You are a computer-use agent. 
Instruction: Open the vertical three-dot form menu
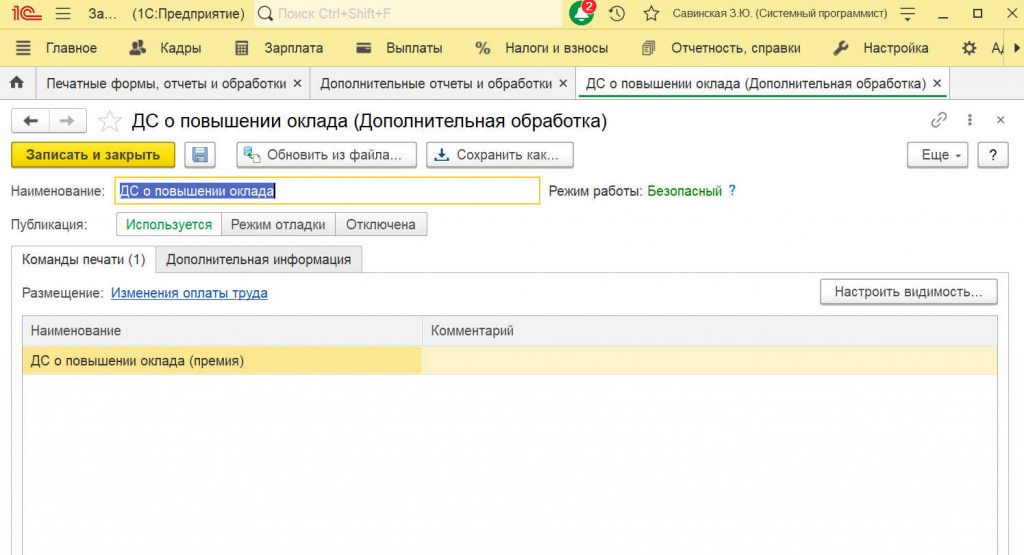pyautogui.click(x=969, y=121)
